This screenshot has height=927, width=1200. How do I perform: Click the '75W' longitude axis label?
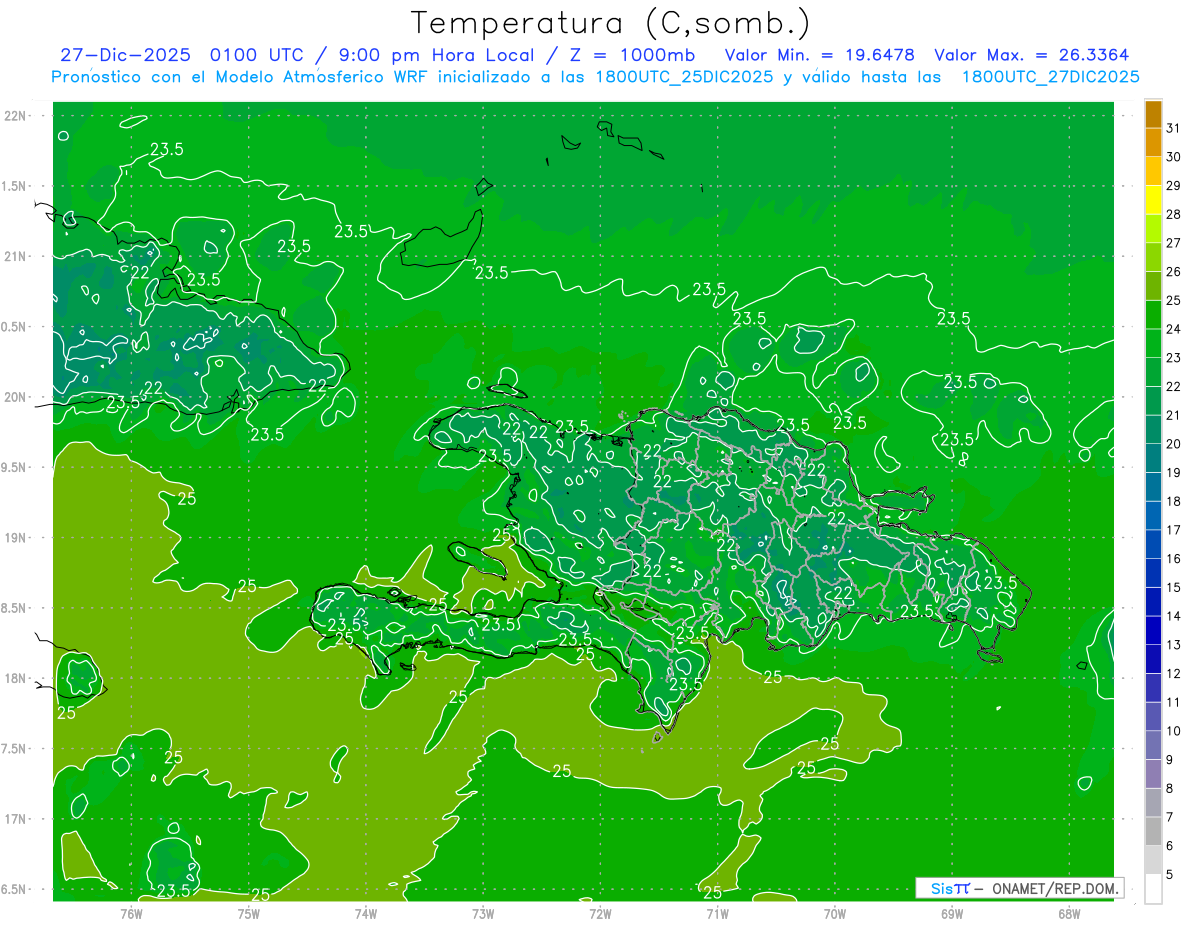(x=249, y=913)
